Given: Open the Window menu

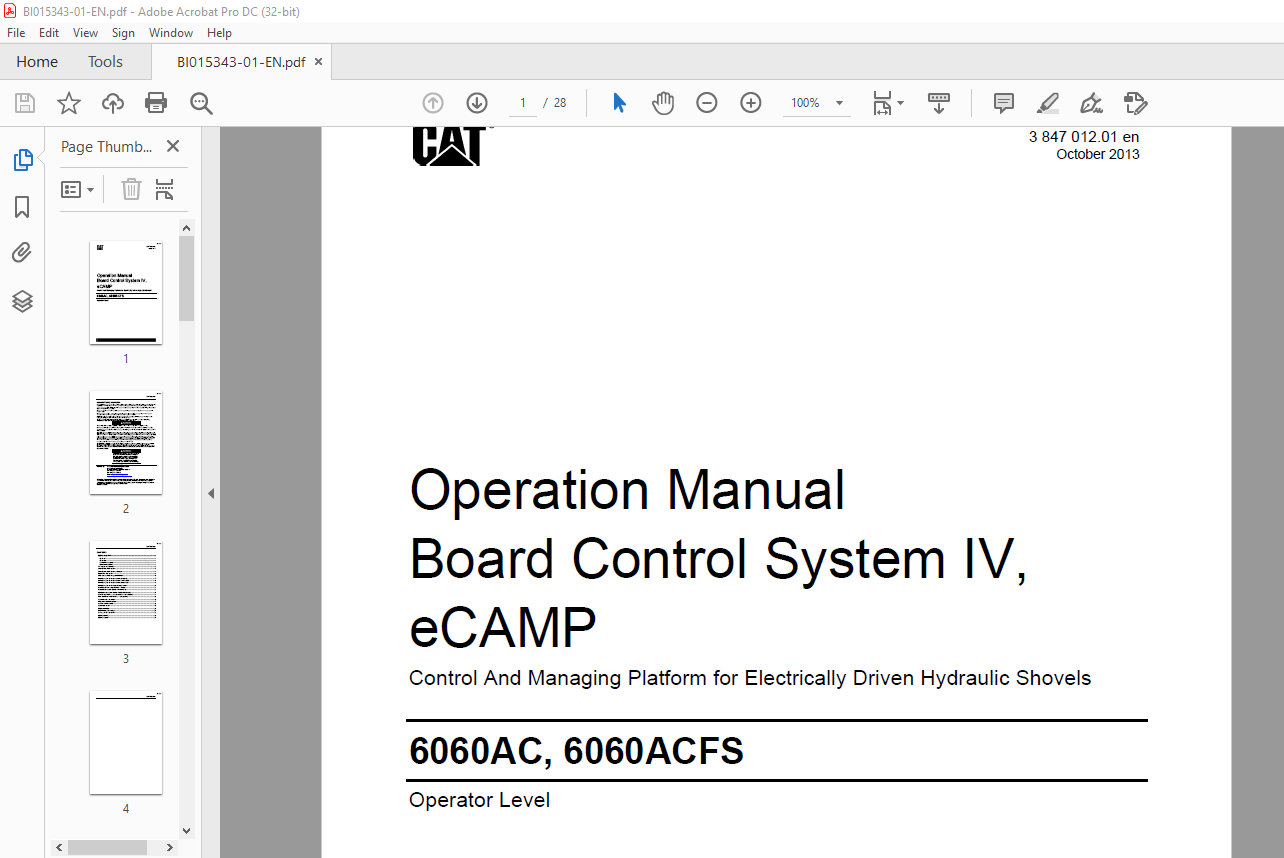Looking at the screenshot, I should coord(171,32).
